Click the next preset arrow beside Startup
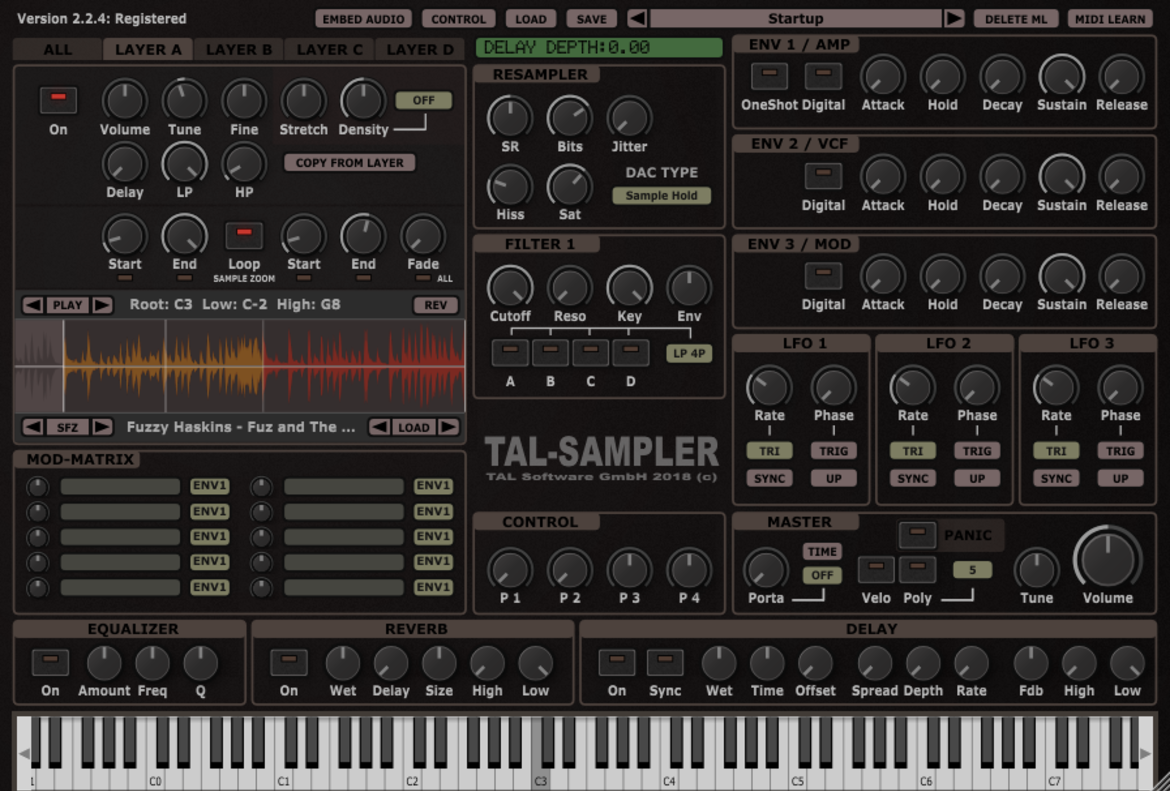The width and height of the screenshot is (1170, 791). tap(954, 19)
